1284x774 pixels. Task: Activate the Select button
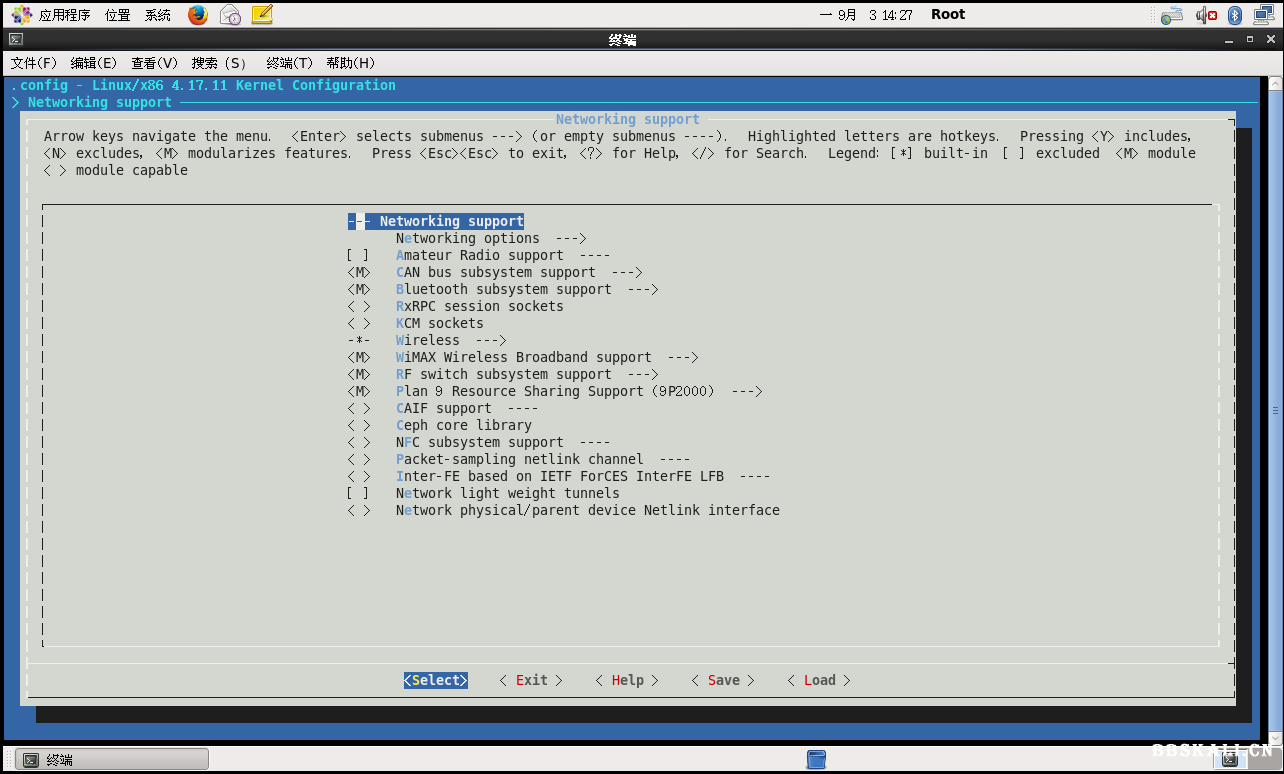click(x=435, y=680)
